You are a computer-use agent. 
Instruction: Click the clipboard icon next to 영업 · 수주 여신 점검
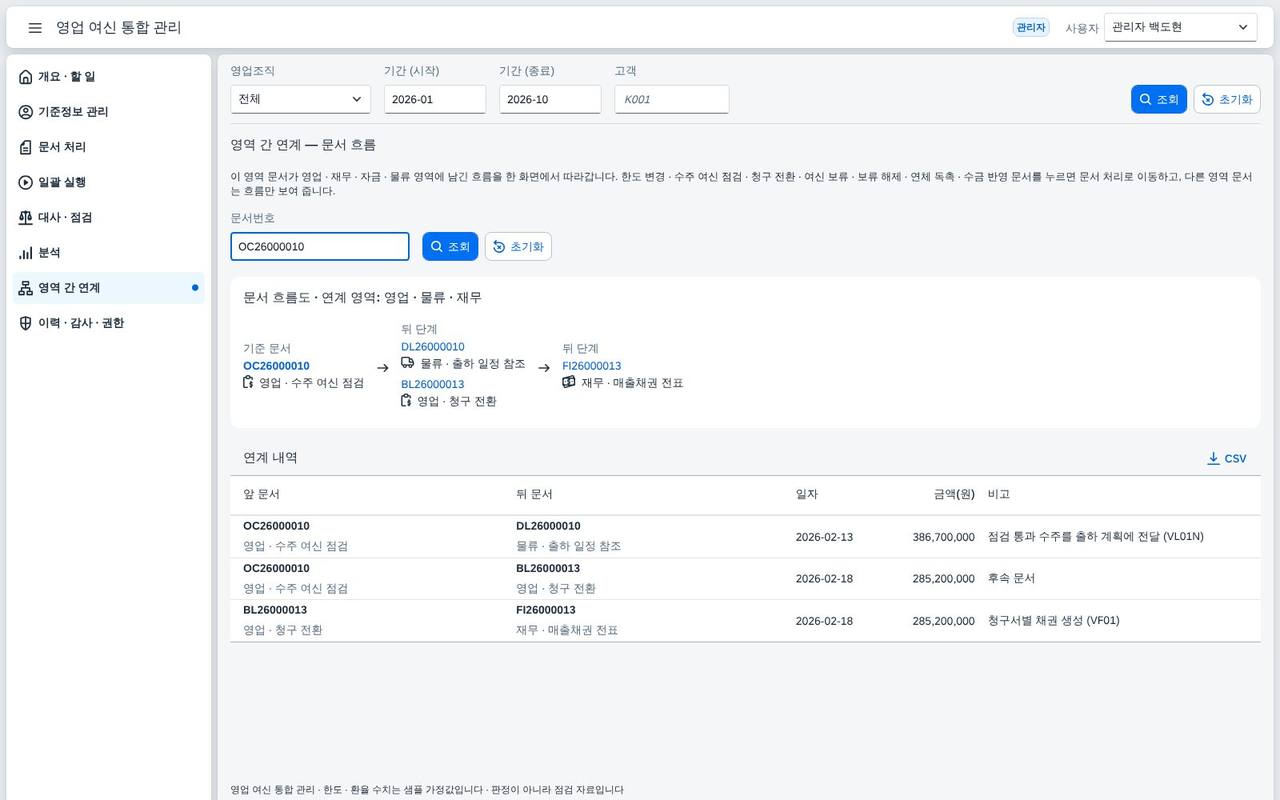tap(249, 382)
